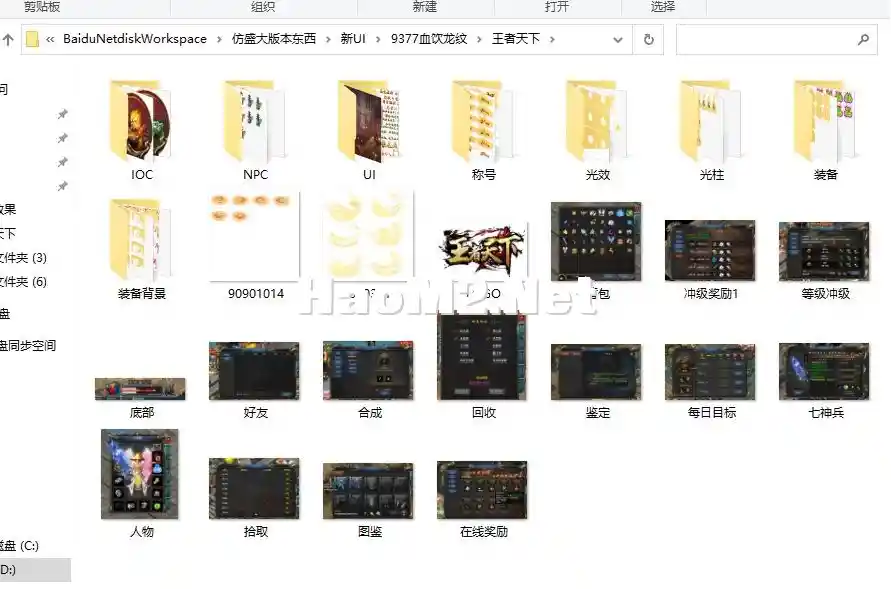Click the search magnifier icon
This screenshot has height=589, width=891.
863,40
